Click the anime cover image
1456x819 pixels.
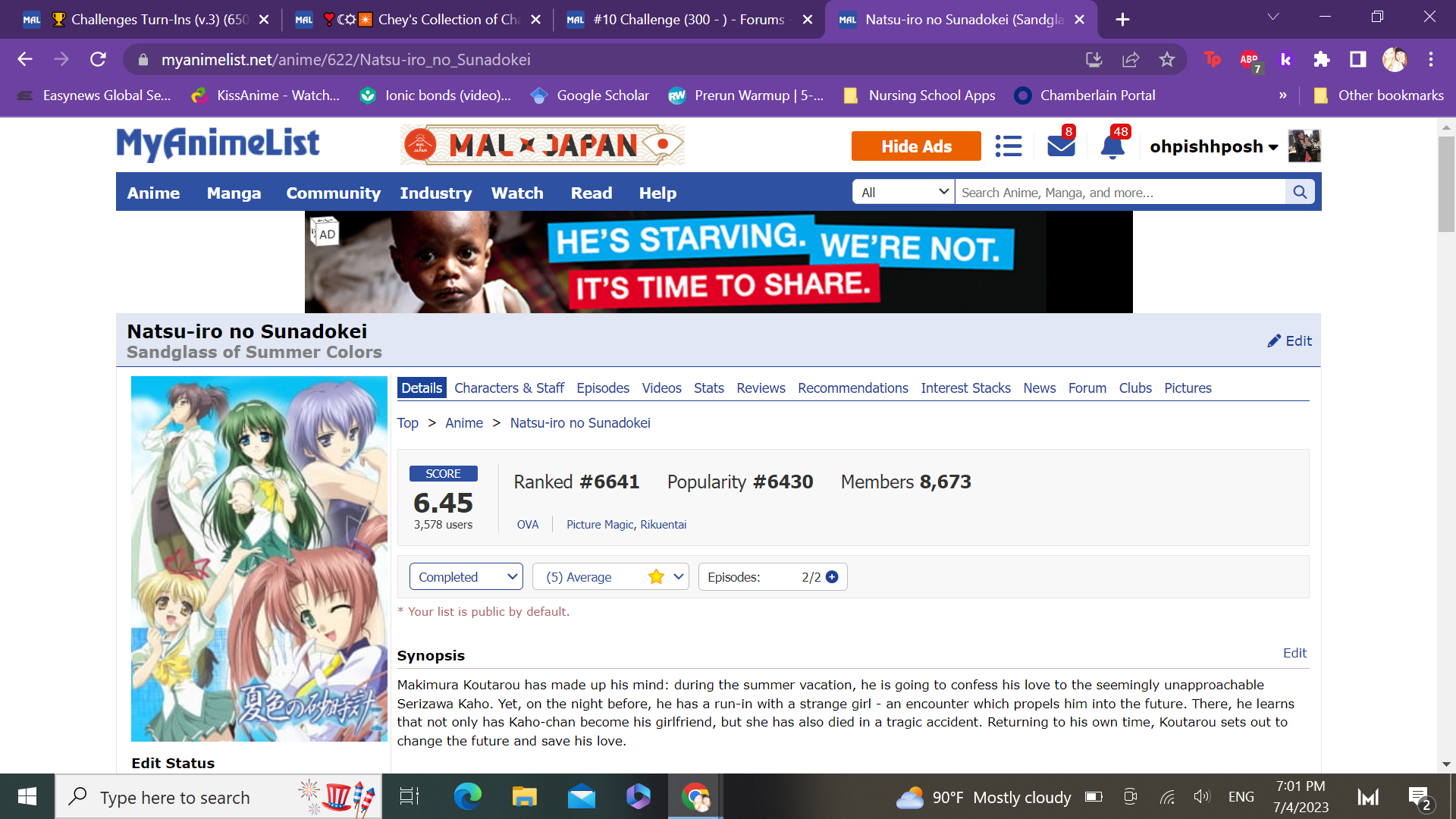259,559
